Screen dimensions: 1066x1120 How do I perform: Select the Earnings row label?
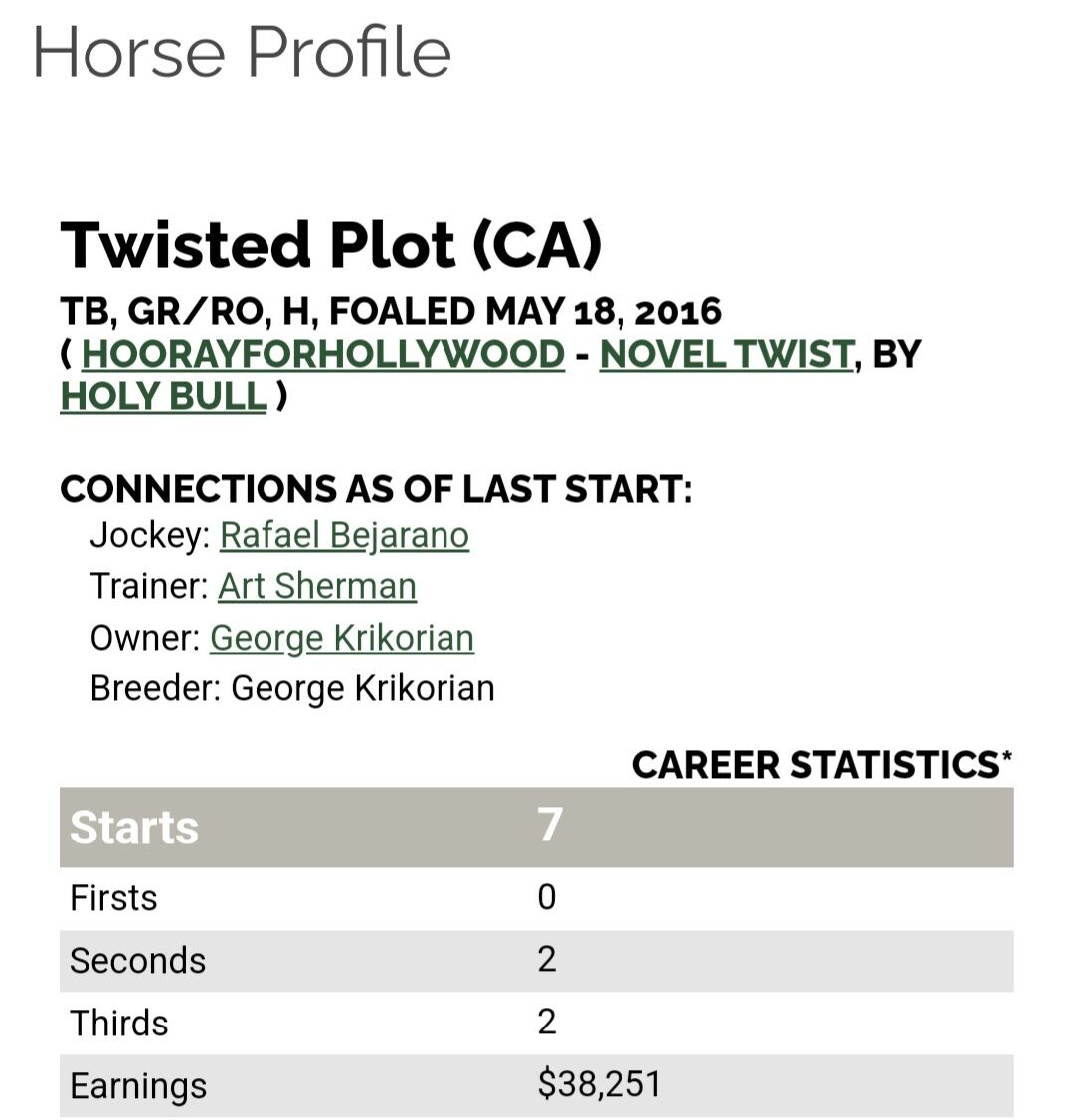pos(138,1085)
